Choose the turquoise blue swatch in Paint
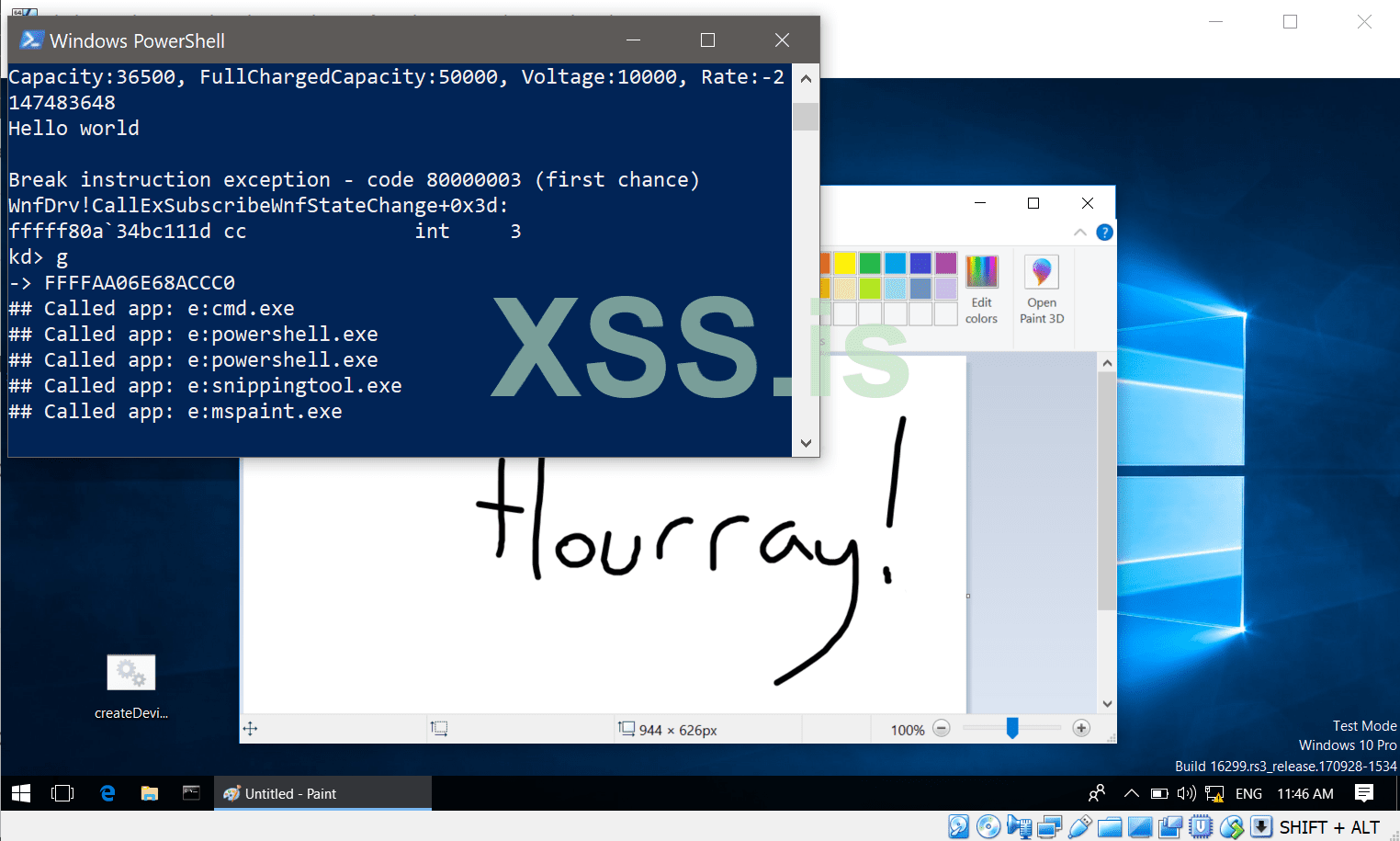Image resolution: width=1400 pixels, height=841 pixels. pos(896,264)
